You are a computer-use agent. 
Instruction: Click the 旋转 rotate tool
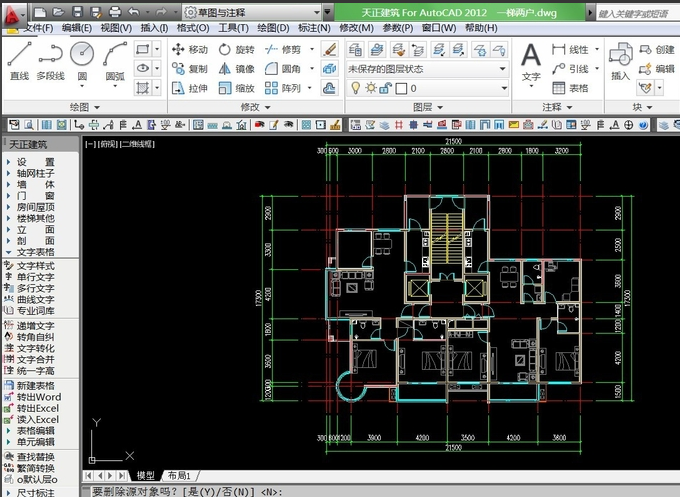click(236, 49)
